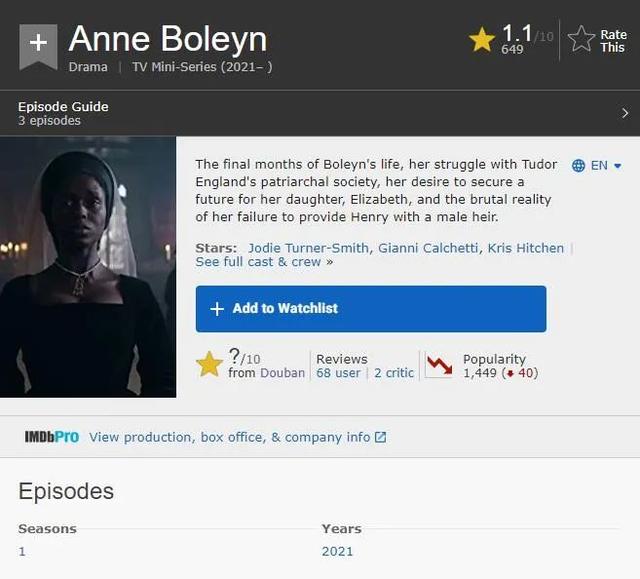Click the external link icon after company info
The image size is (640, 579).
coord(380,437)
